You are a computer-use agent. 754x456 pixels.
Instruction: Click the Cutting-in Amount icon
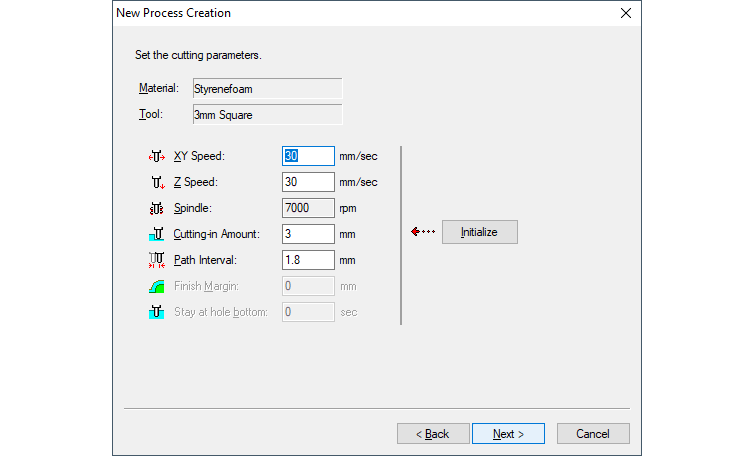point(155,234)
